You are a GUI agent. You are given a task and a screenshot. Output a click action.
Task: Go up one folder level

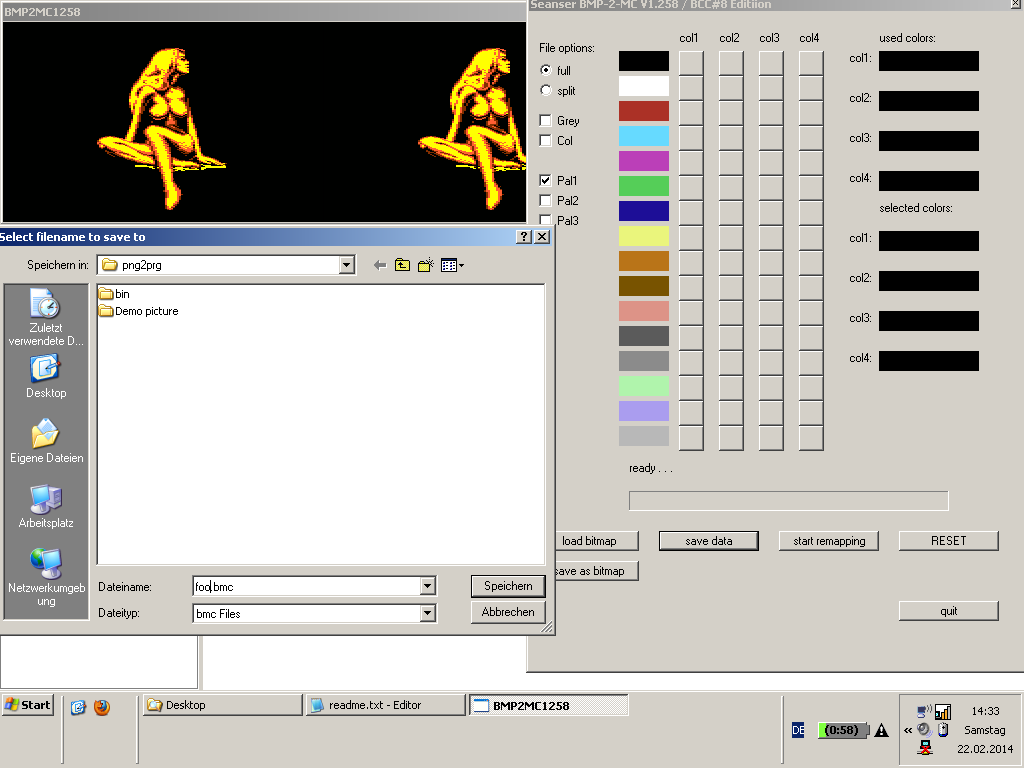(x=402, y=265)
